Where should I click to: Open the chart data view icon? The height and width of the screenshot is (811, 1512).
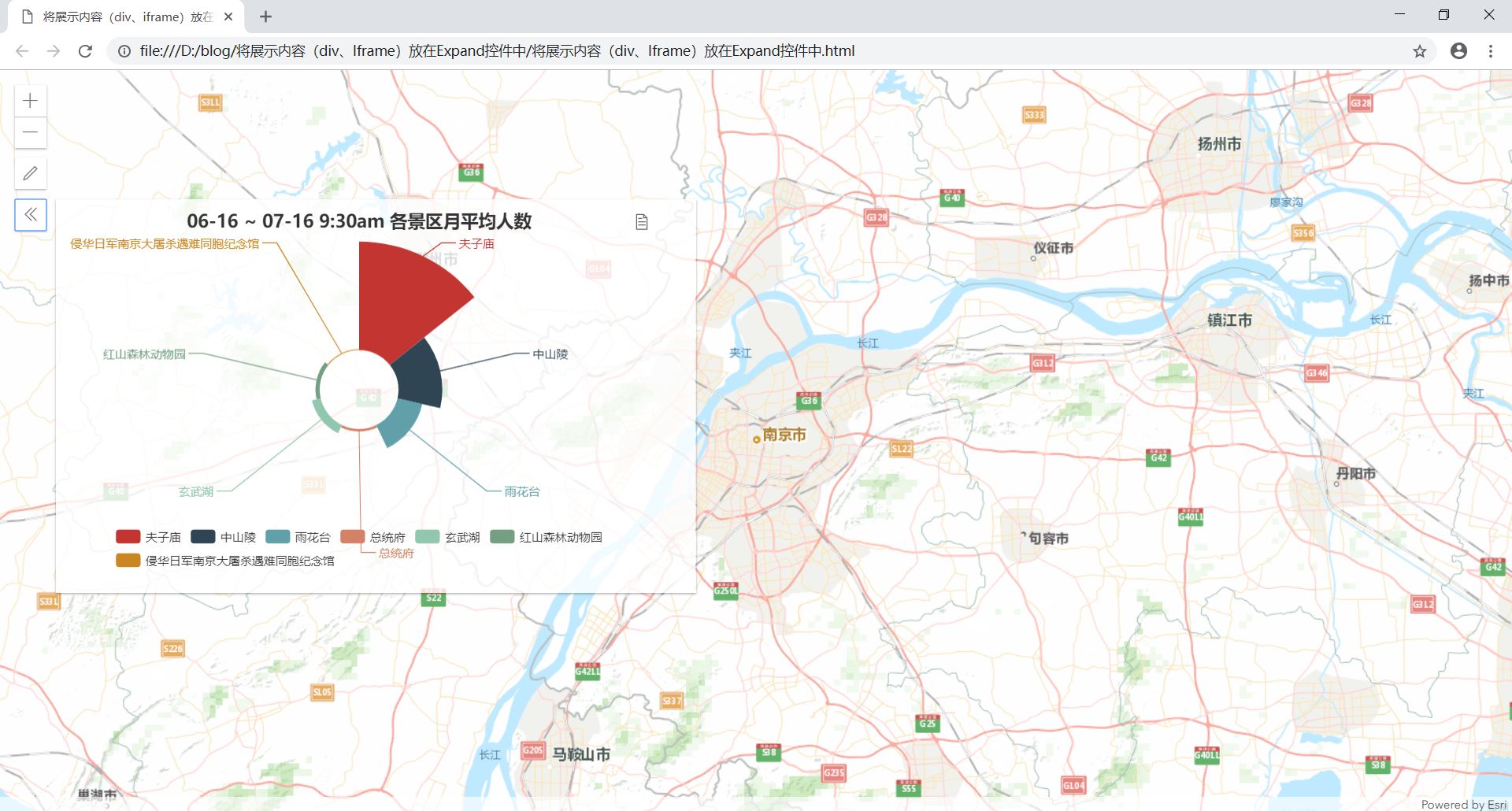[642, 222]
